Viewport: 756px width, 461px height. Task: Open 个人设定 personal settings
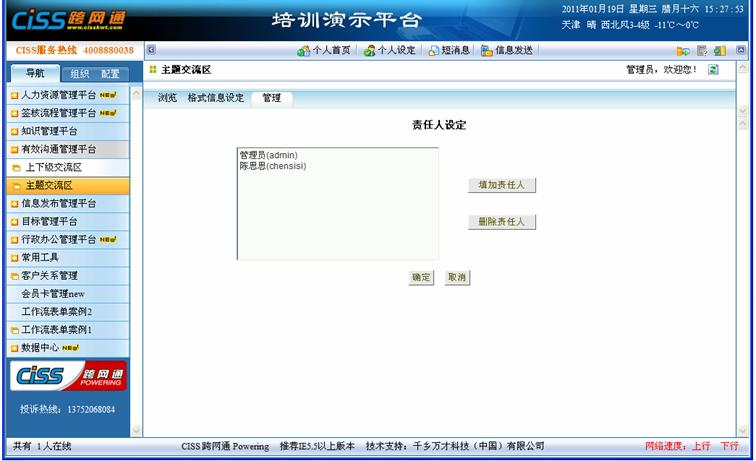click(x=390, y=50)
